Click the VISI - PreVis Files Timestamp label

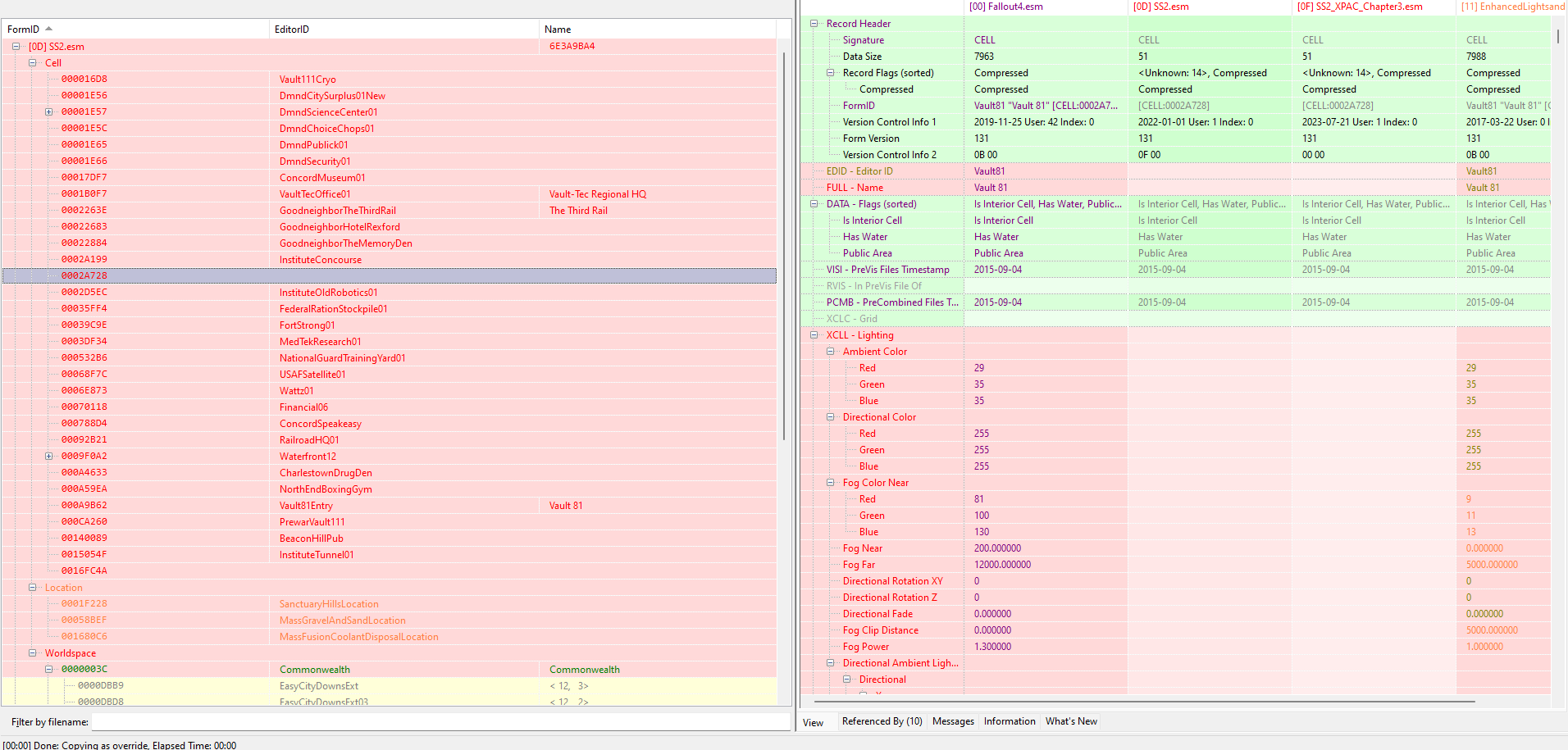(888, 270)
